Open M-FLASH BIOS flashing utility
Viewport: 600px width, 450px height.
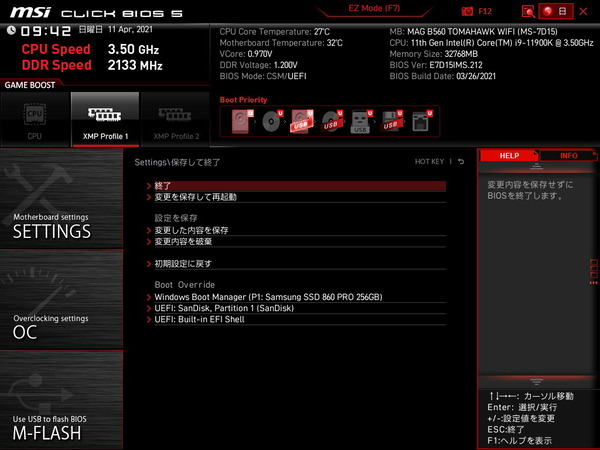click(62, 400)
